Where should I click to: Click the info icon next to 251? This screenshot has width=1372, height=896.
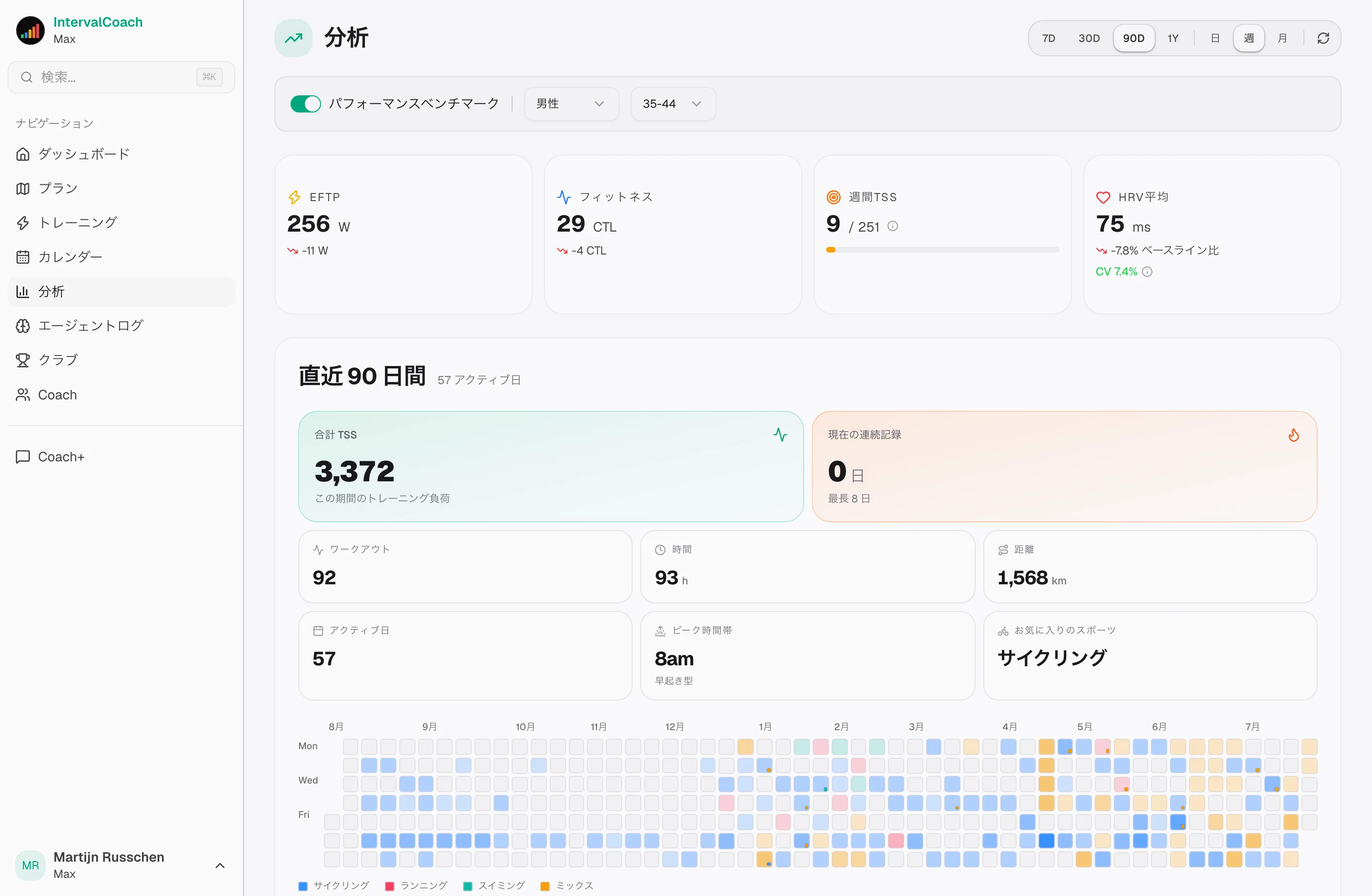[x=892, y=226]
